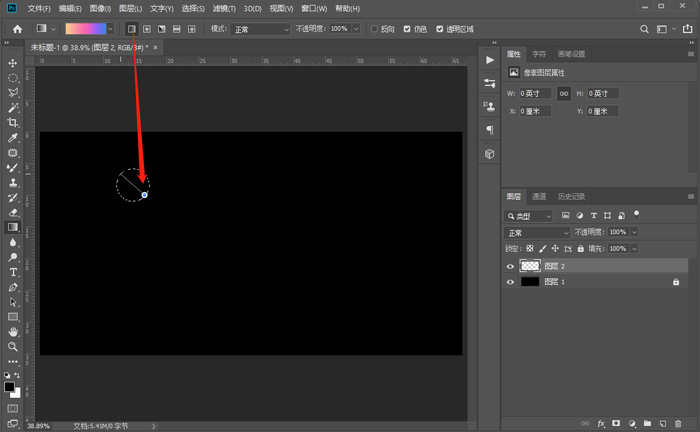Image resolution: width=700 pixels, height=432 pixels.
Task: Select the Hand tool
Action: 13,332
